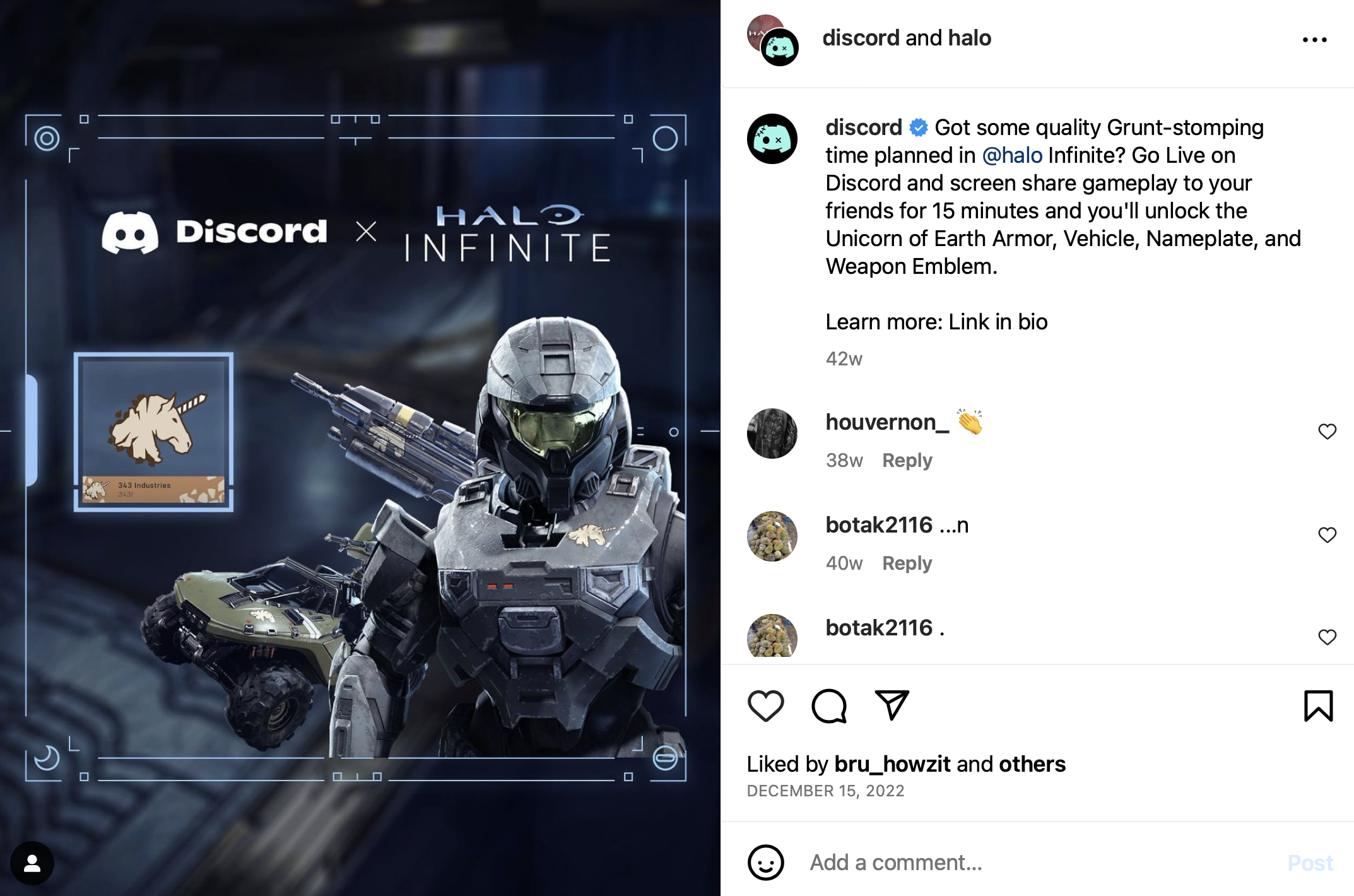This screenshot has width=1354, height=896.
Task: Open 'discord and halo' header title
Action: pyautogui.click(x=907, y=38)
